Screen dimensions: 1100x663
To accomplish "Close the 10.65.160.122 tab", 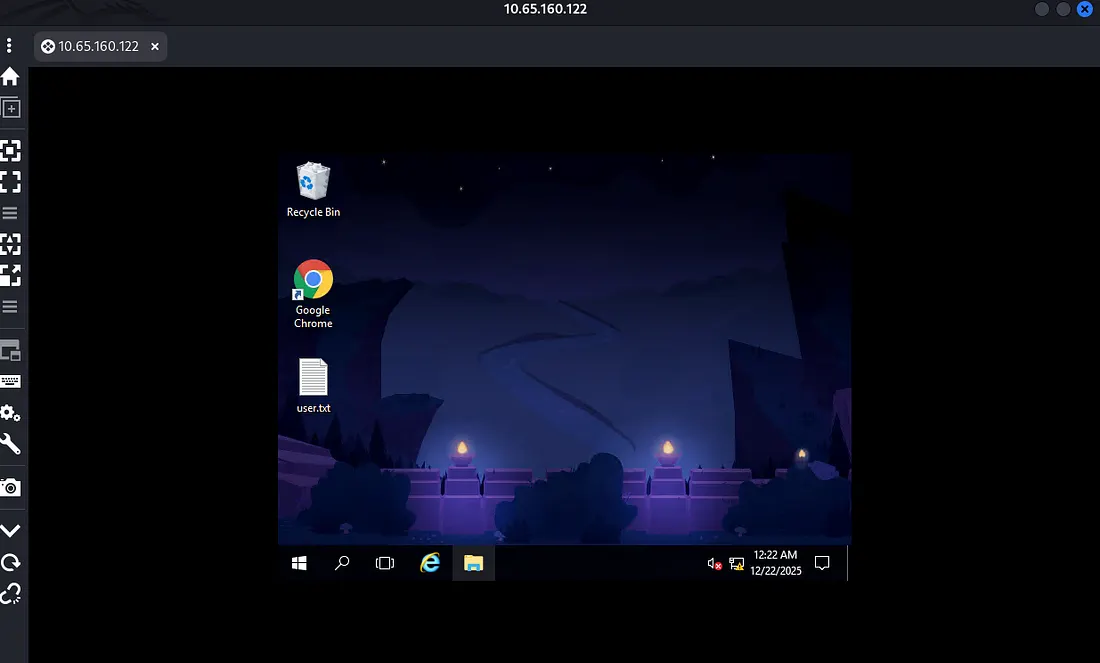I will [x=155, y=47].
